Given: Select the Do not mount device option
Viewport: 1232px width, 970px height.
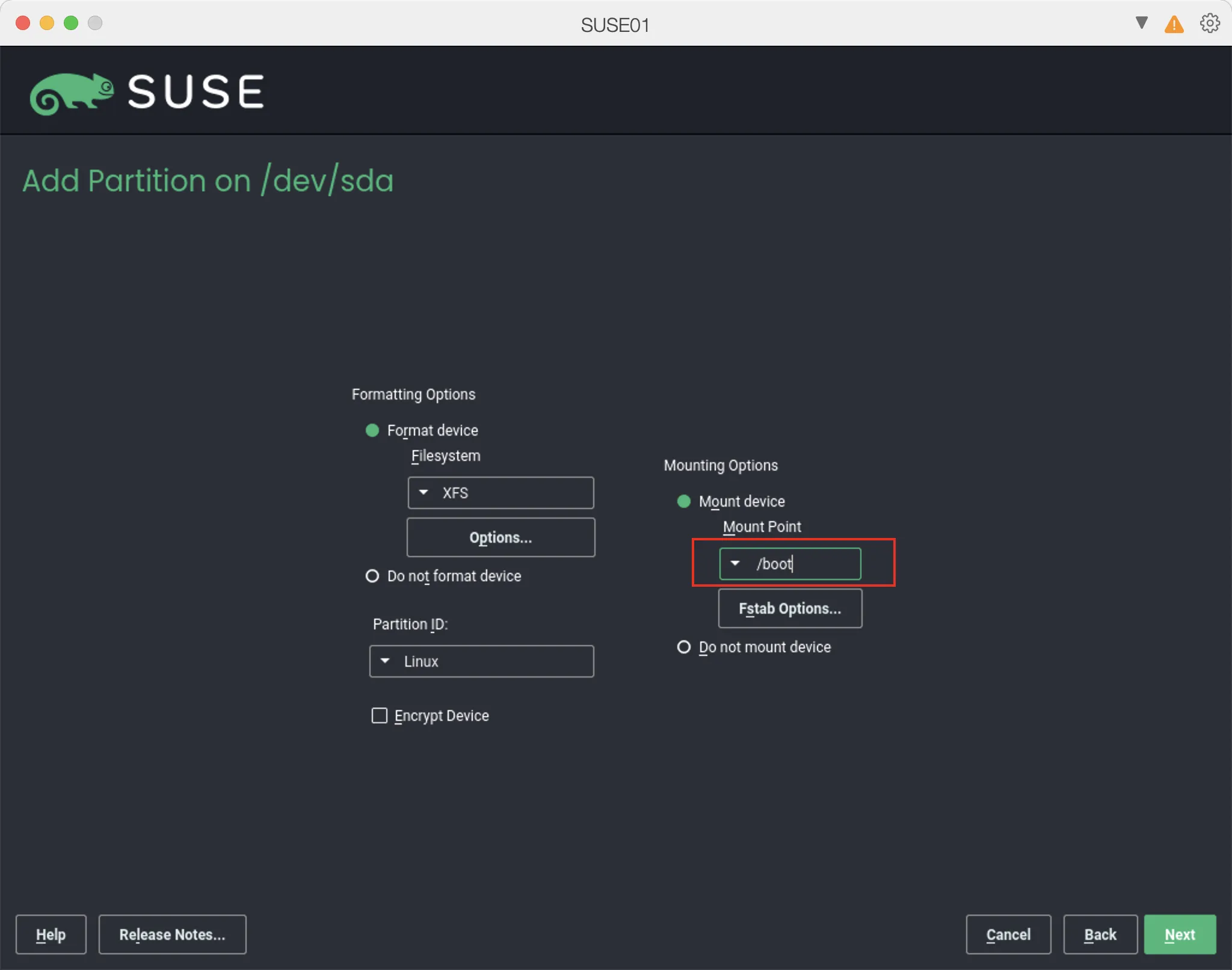Looking at the screenshot, I should point(684,647).
